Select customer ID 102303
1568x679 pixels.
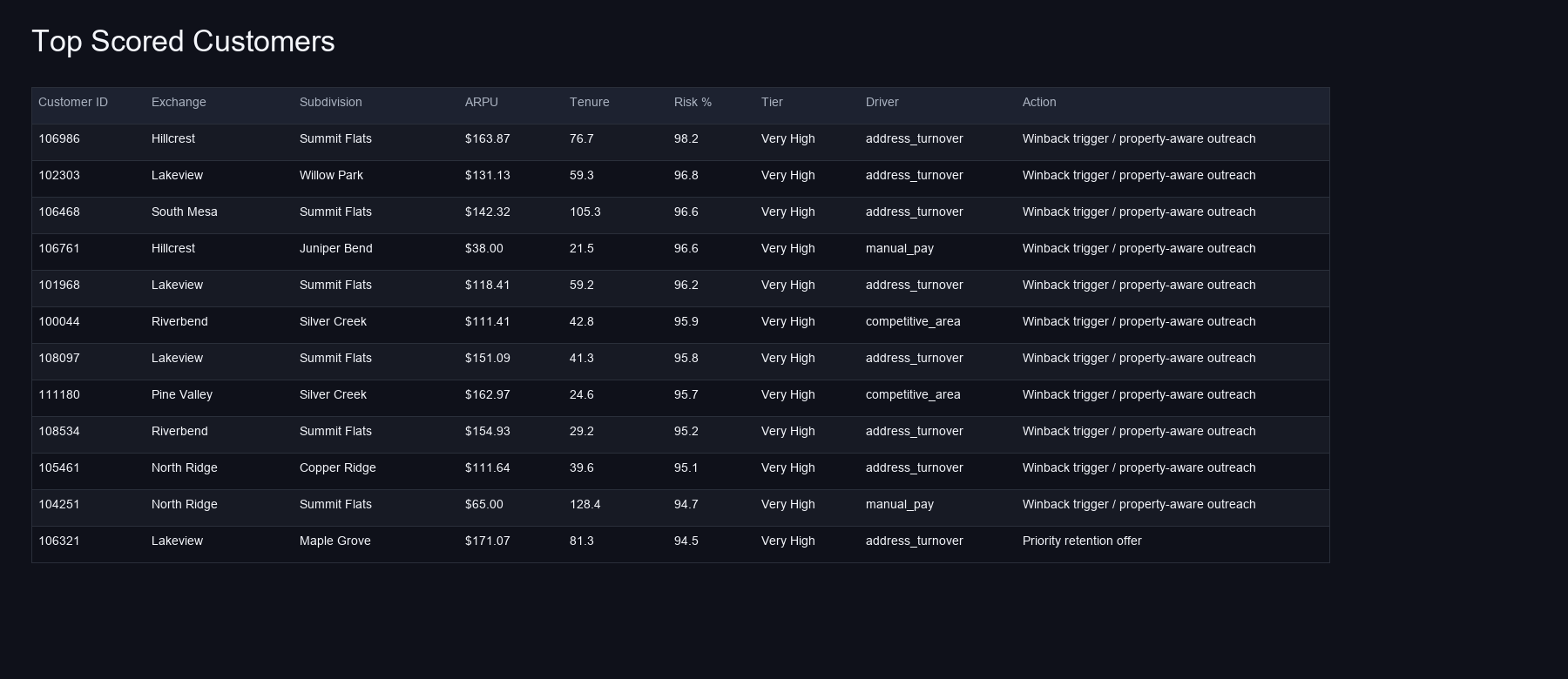click(59, 175)
